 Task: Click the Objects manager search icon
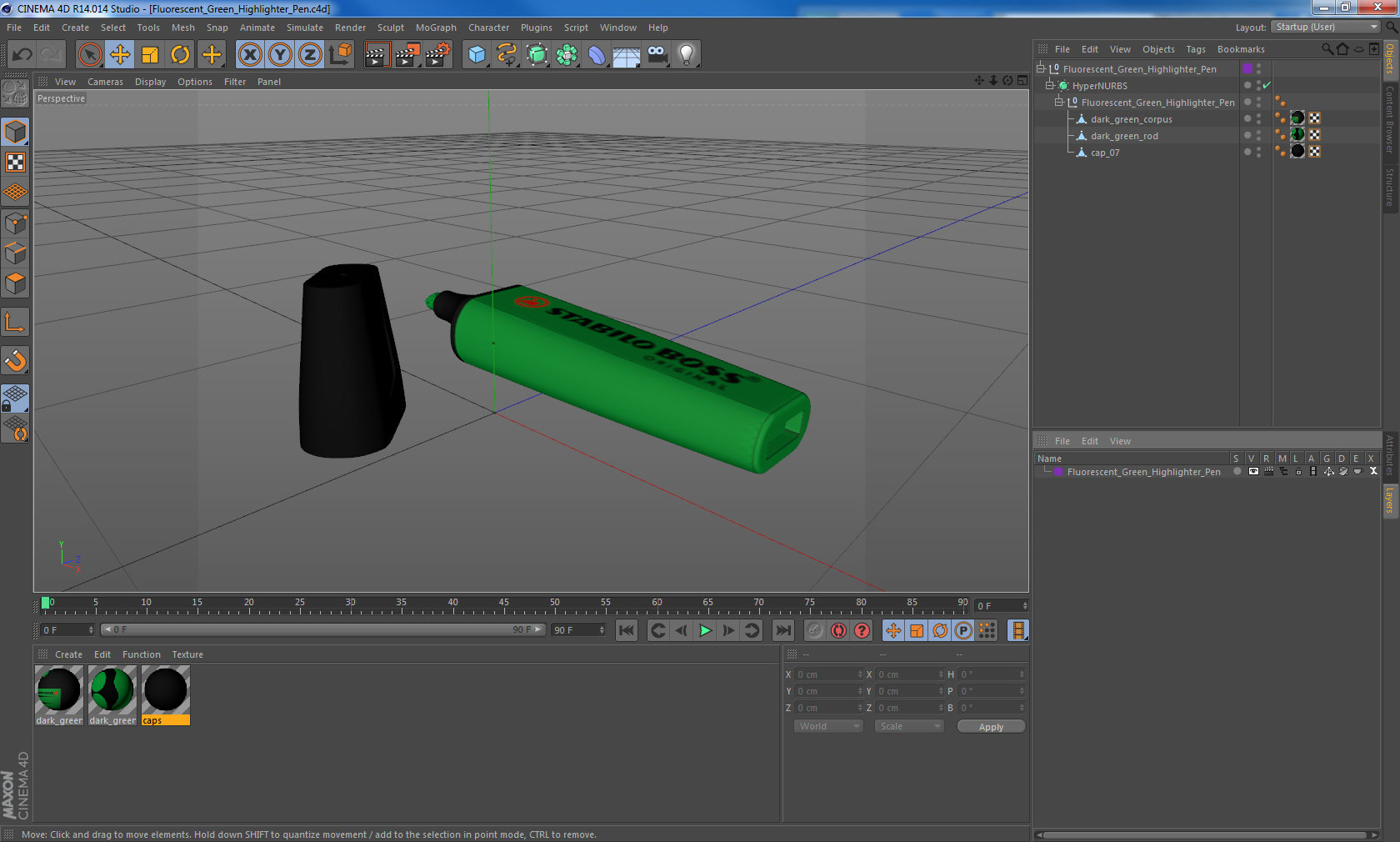(x=1327, y=49)
